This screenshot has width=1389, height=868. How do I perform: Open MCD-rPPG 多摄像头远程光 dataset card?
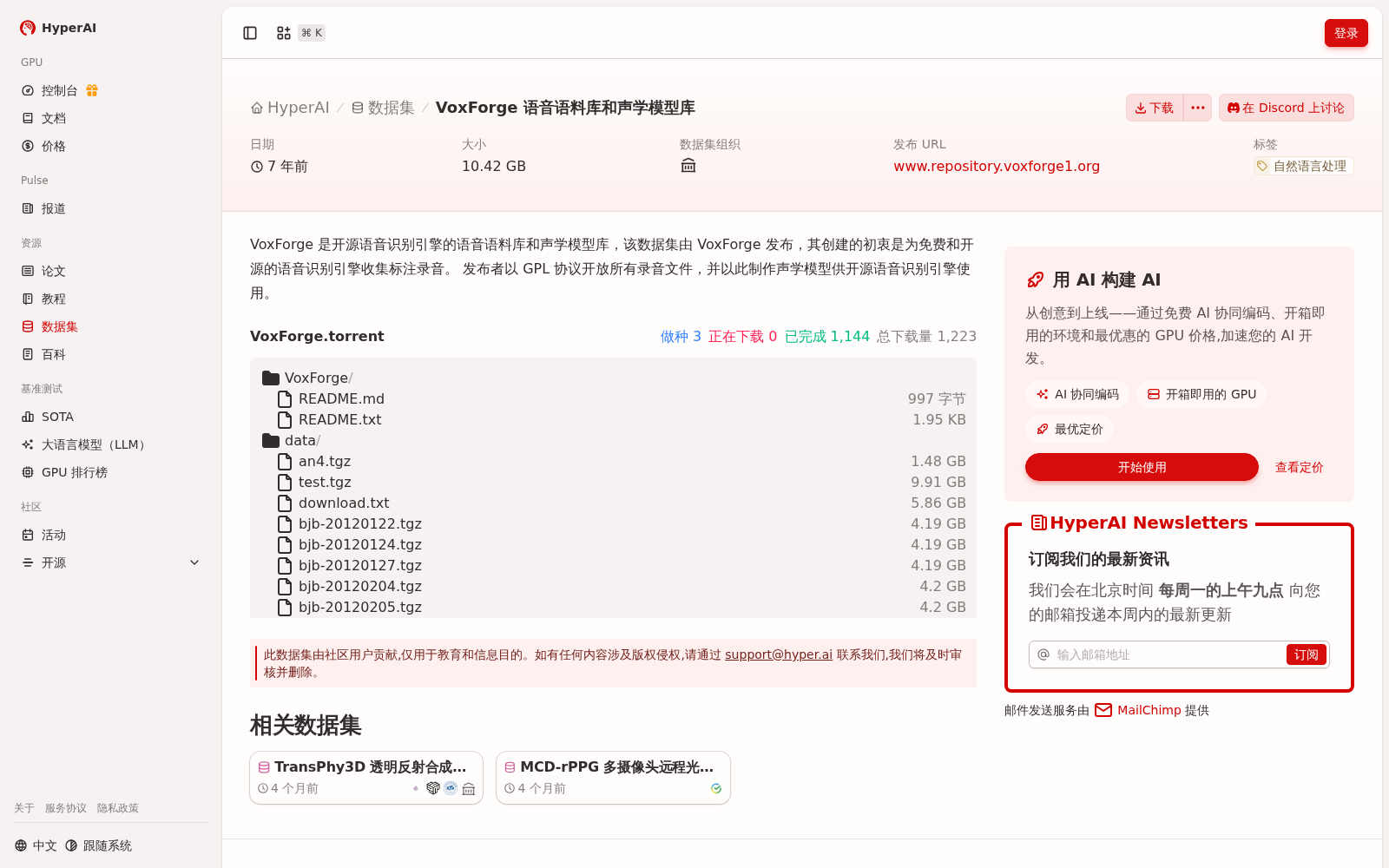[613, 778]
